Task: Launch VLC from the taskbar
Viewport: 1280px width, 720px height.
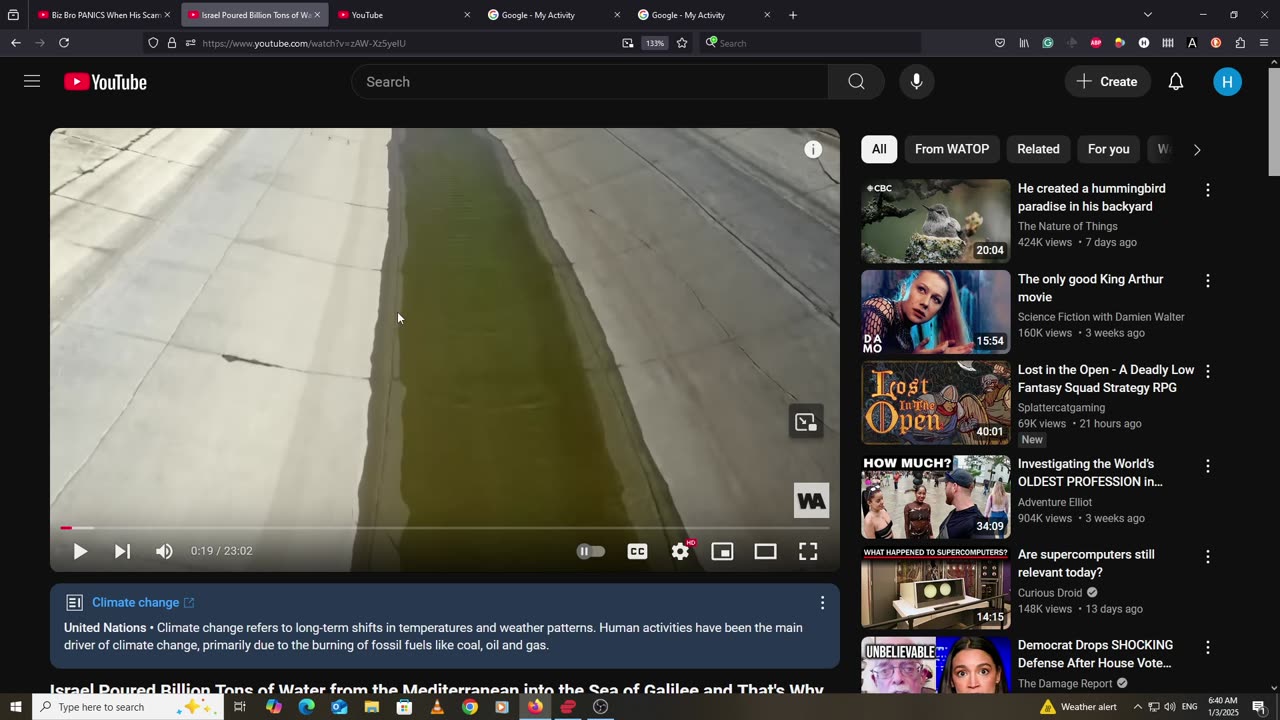Action: coord(436,707)
